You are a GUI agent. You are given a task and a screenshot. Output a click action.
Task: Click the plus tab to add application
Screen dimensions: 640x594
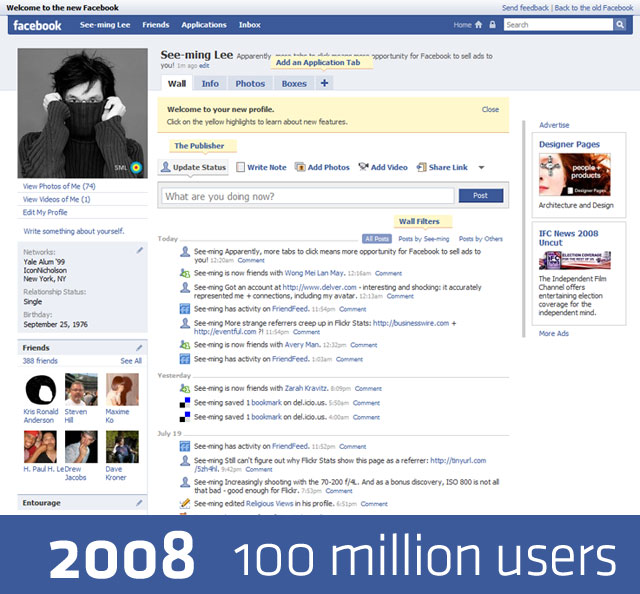coord(324,84)
